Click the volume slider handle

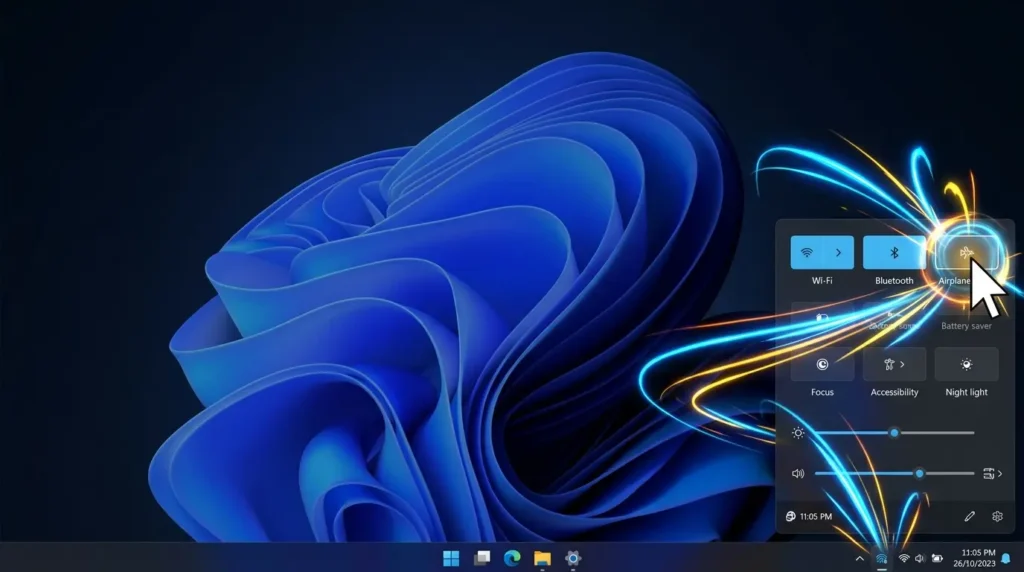920,473
